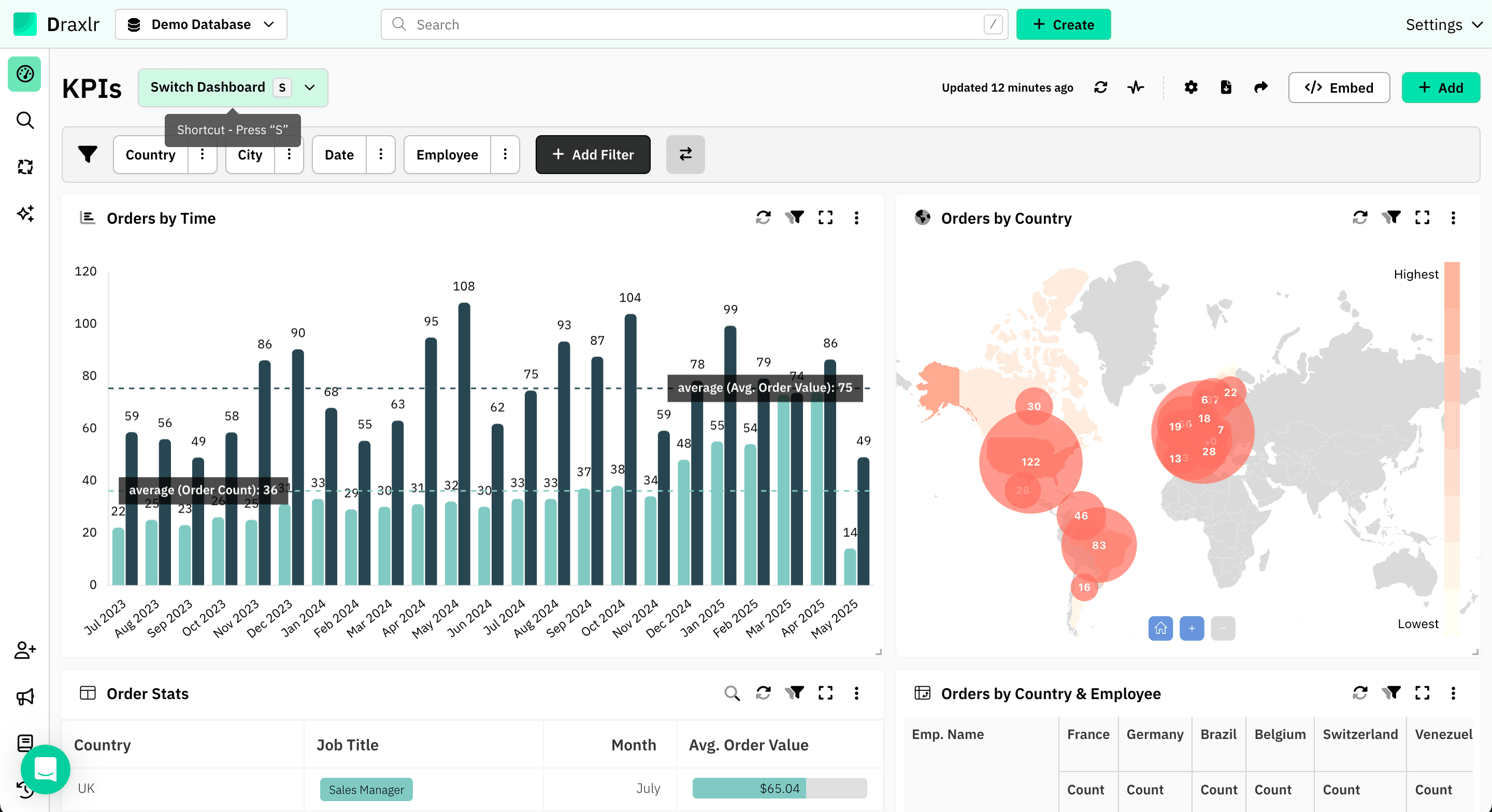Click the Add button

pyautogui.click(x=1440, y=88)
